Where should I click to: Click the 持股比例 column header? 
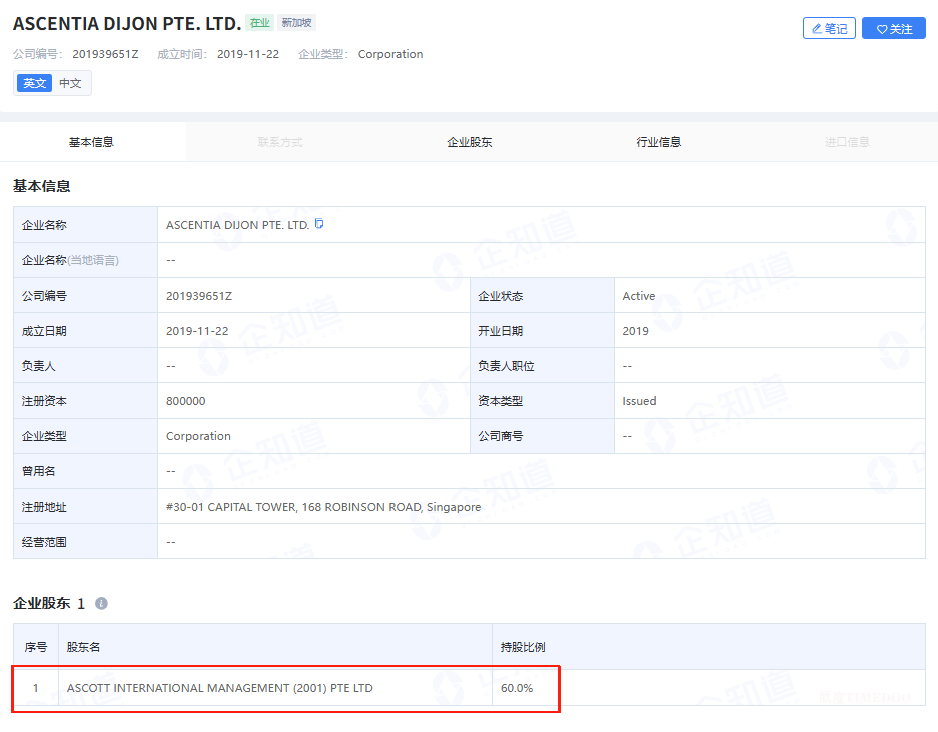(709, 646)
